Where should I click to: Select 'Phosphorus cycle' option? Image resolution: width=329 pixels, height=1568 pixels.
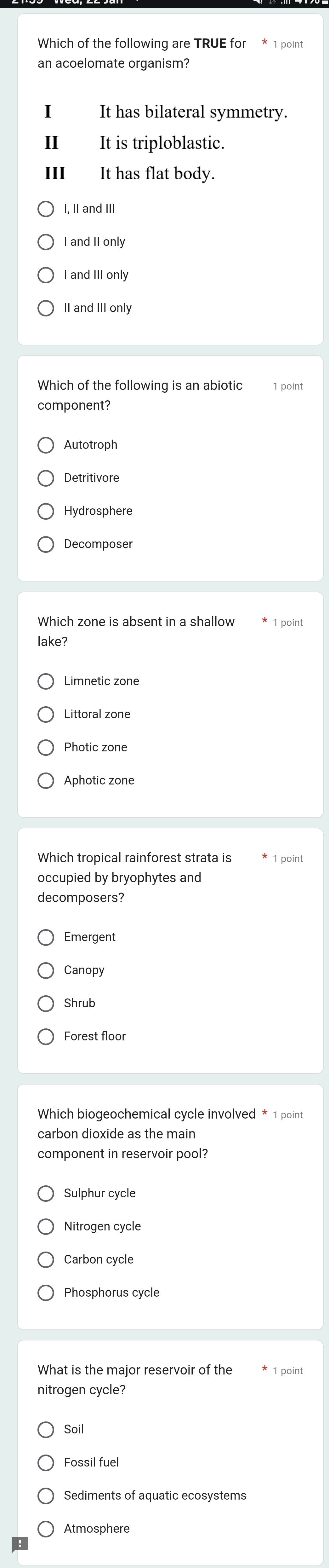[x=46, y=1292]
